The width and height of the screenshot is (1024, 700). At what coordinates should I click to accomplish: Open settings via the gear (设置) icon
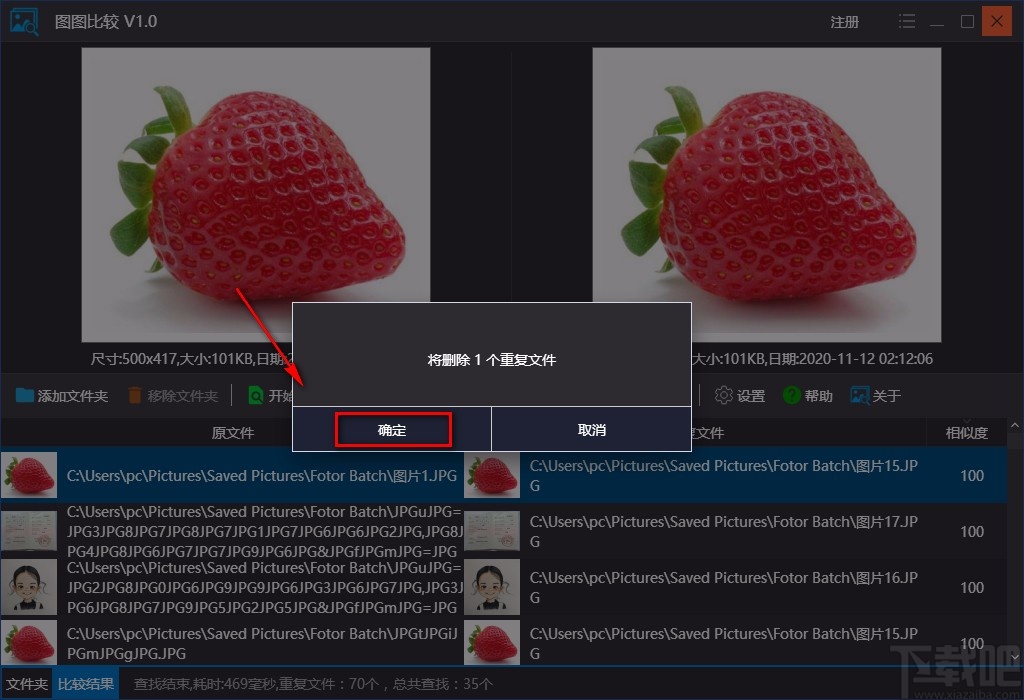pos(723,395)
